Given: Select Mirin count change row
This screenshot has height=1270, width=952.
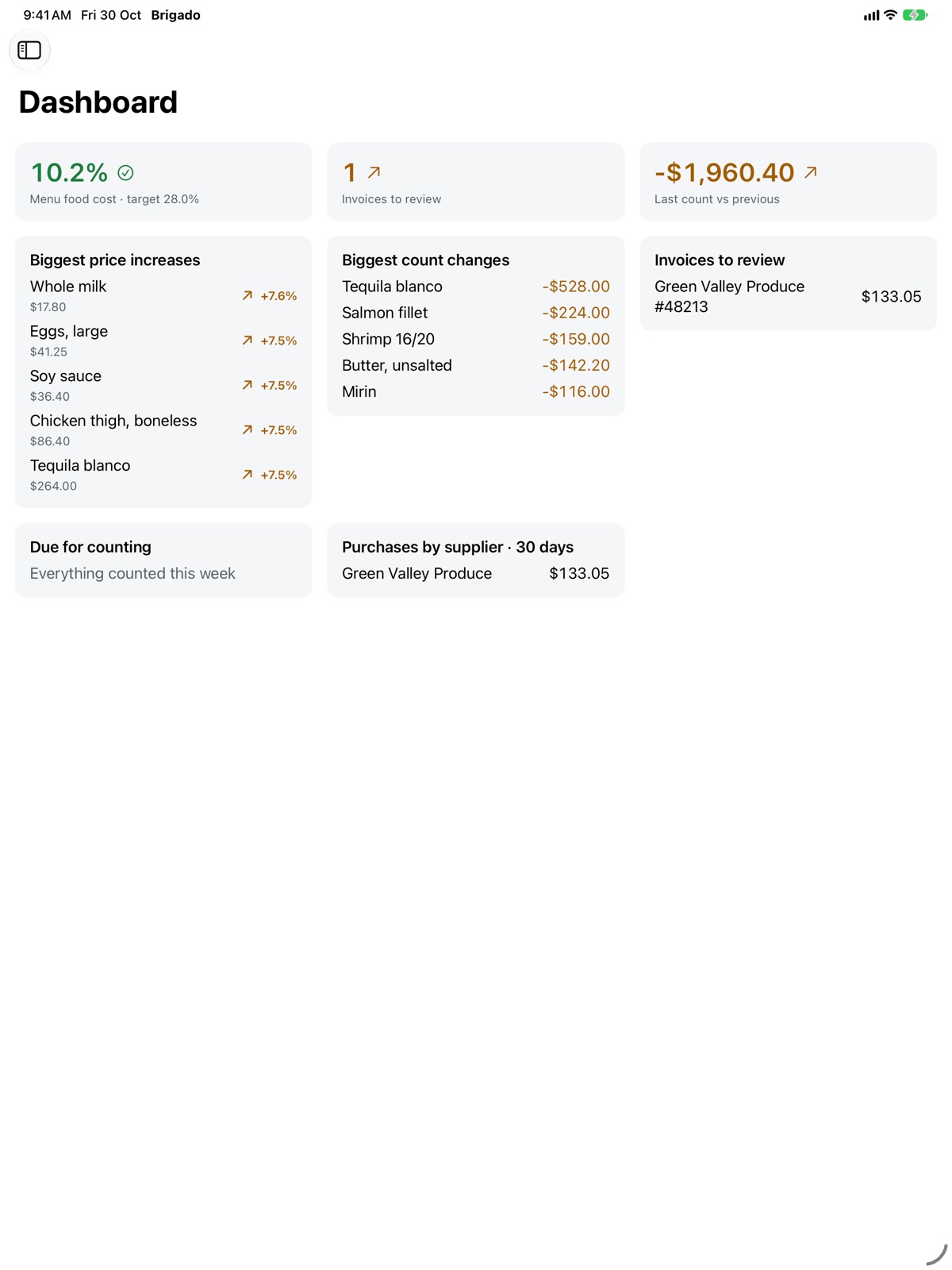Looking at the screenshot, I should click(475, 391).
